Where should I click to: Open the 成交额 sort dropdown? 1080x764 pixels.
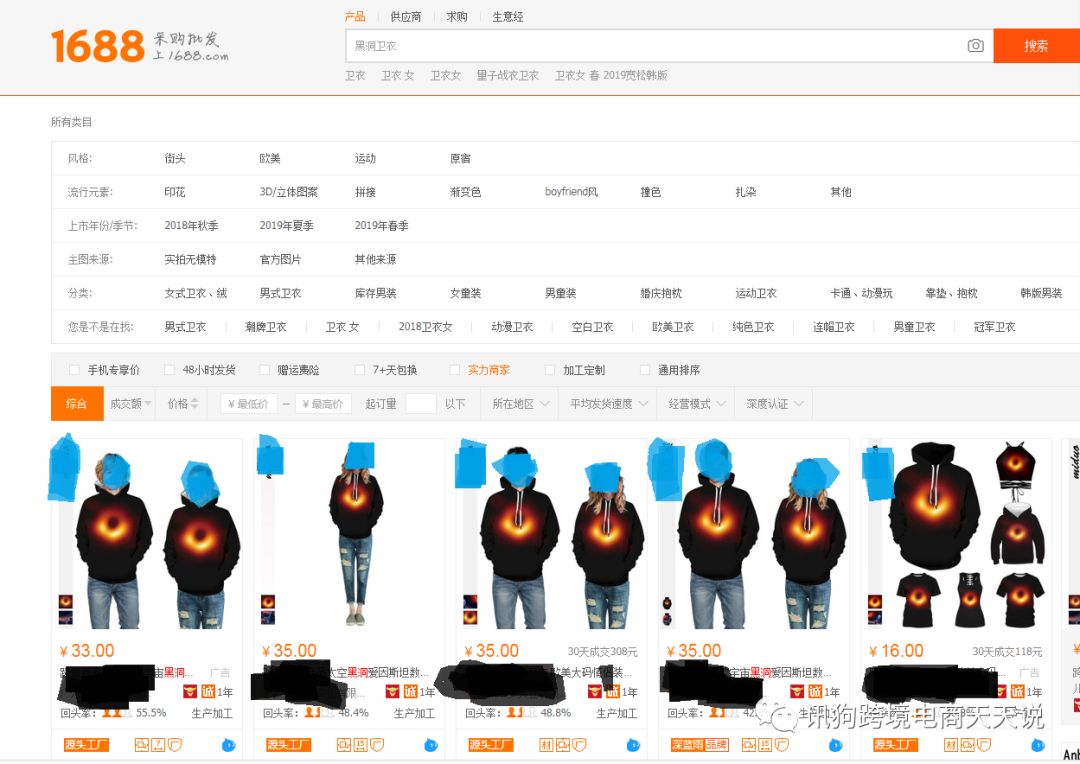point(129,404)
